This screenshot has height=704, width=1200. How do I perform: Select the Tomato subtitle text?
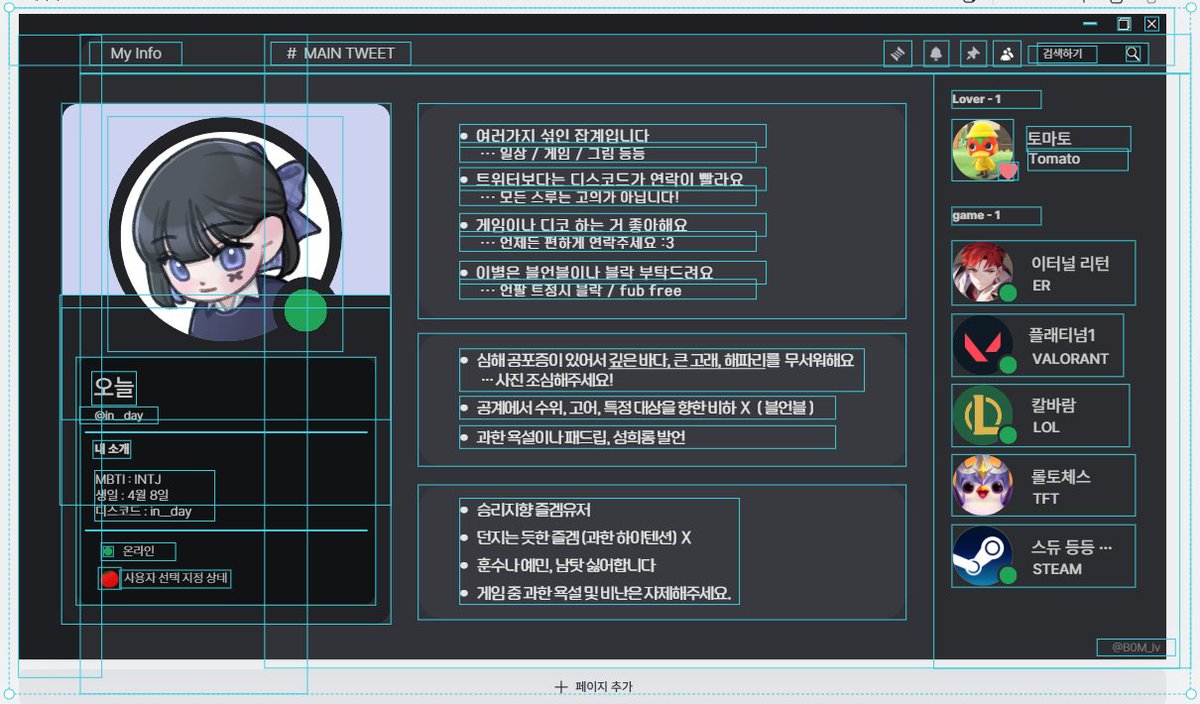point(1054,159)
